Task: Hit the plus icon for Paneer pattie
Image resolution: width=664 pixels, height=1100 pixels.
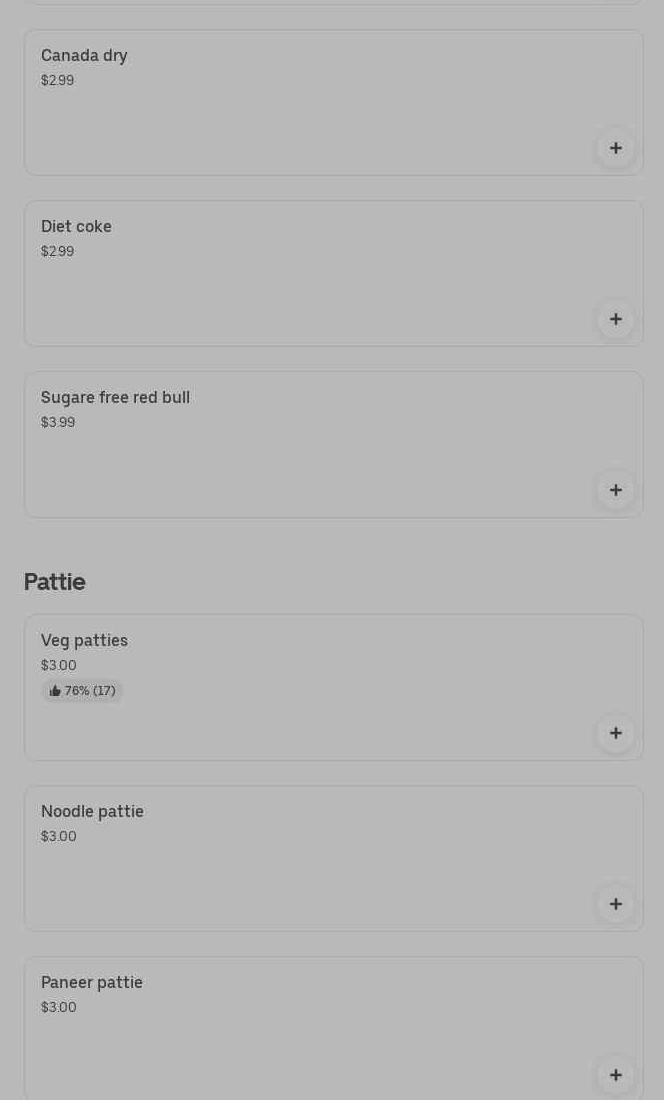Action: [x=616, y=1075]
